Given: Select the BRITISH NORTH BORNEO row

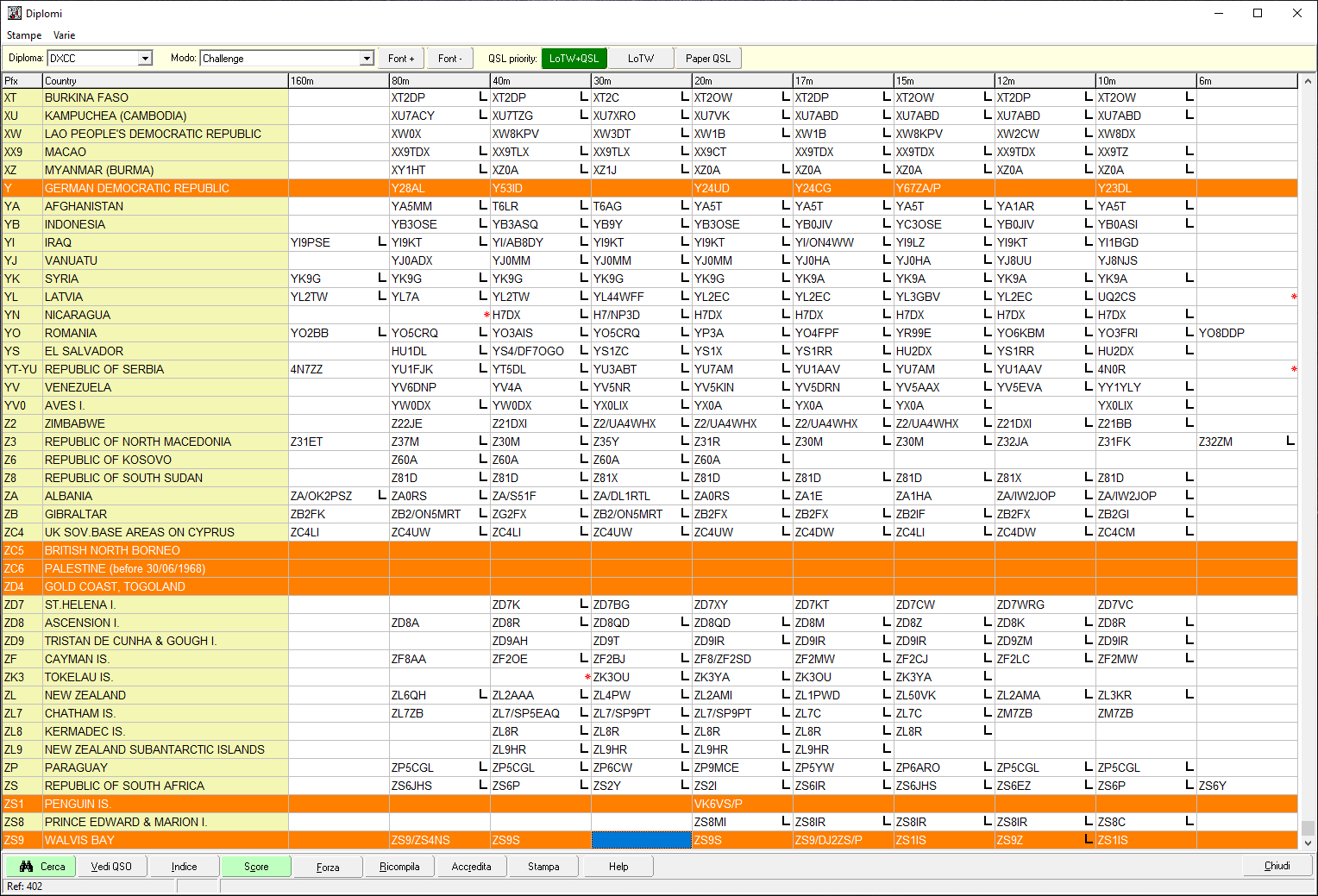Looking at the screenshot, I should point(650,550).
